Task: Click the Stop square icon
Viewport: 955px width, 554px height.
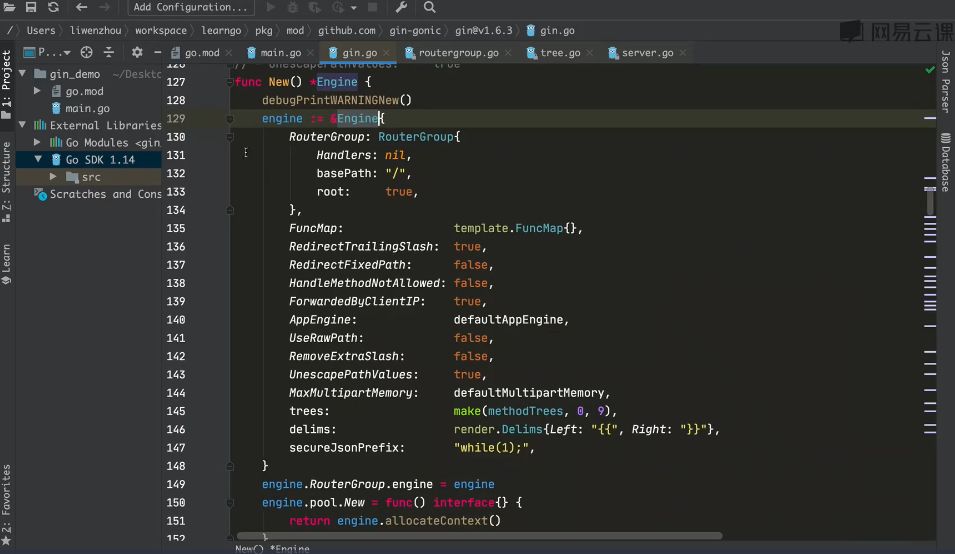Action: click(373, 7)
